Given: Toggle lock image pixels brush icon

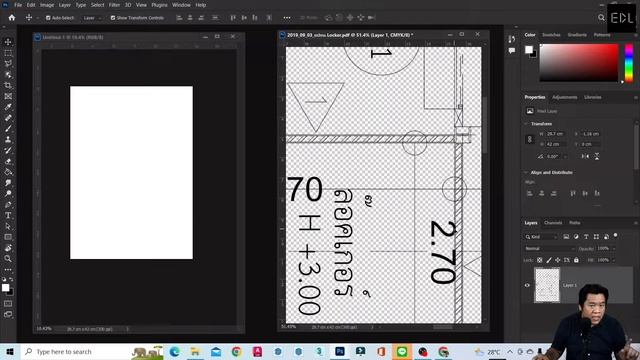Looking at the screenshot, I should click(549, 260).
